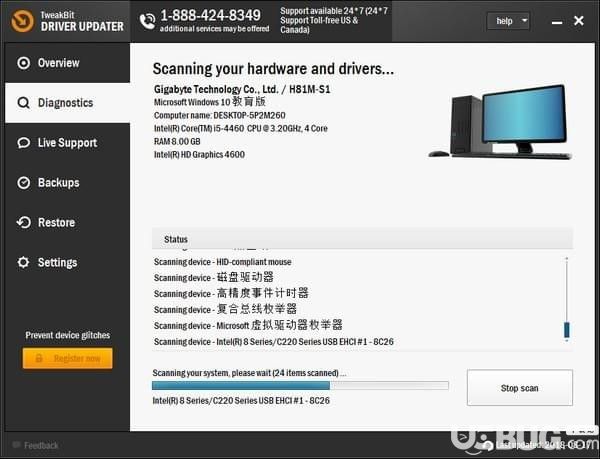This screenshot has width=600, height=459.
Task: Switch to the Restore section
Action: pyautogui.click(x=67, y=223)
